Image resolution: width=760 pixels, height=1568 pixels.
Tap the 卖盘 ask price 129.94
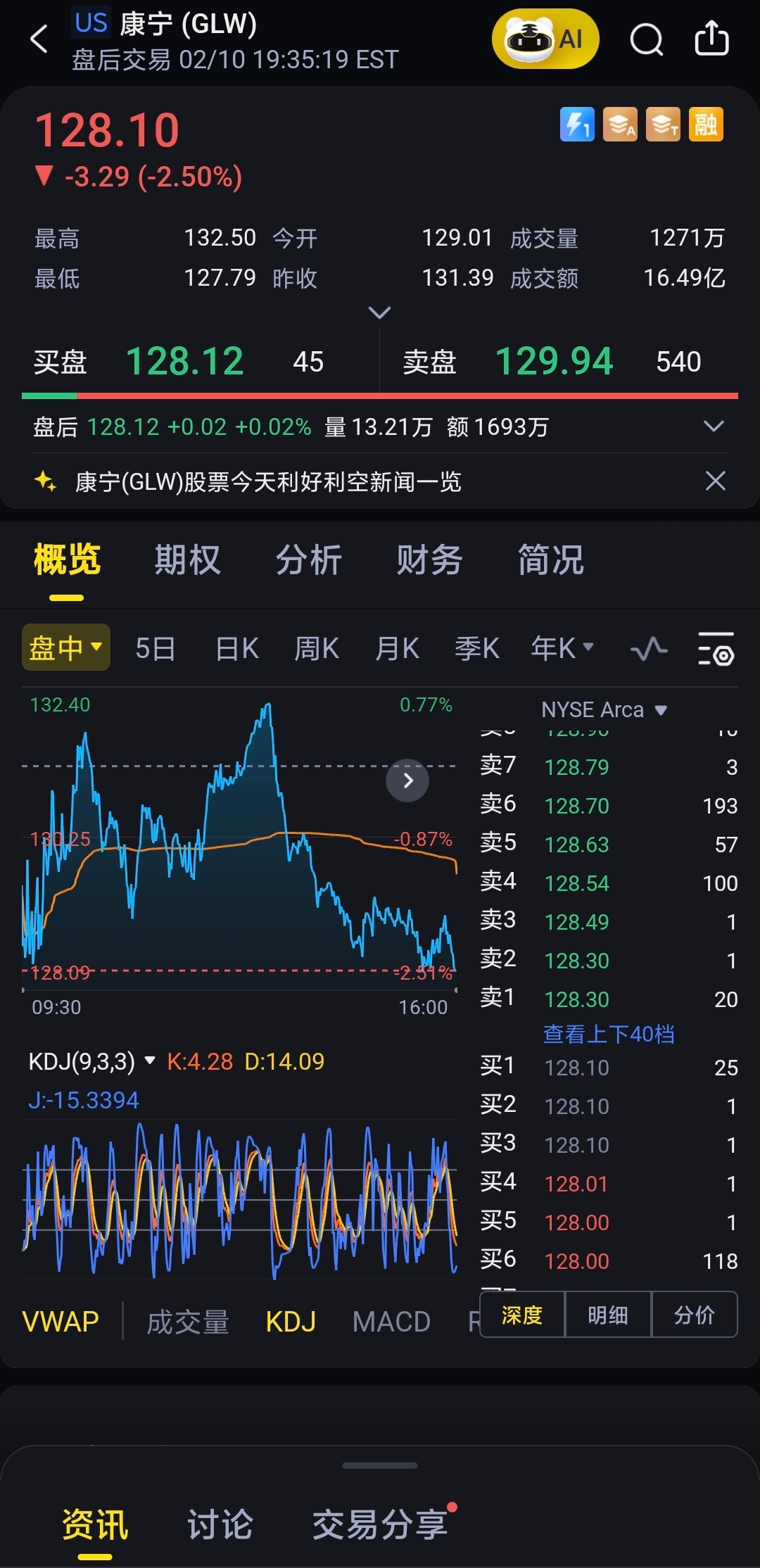[555, 362]
